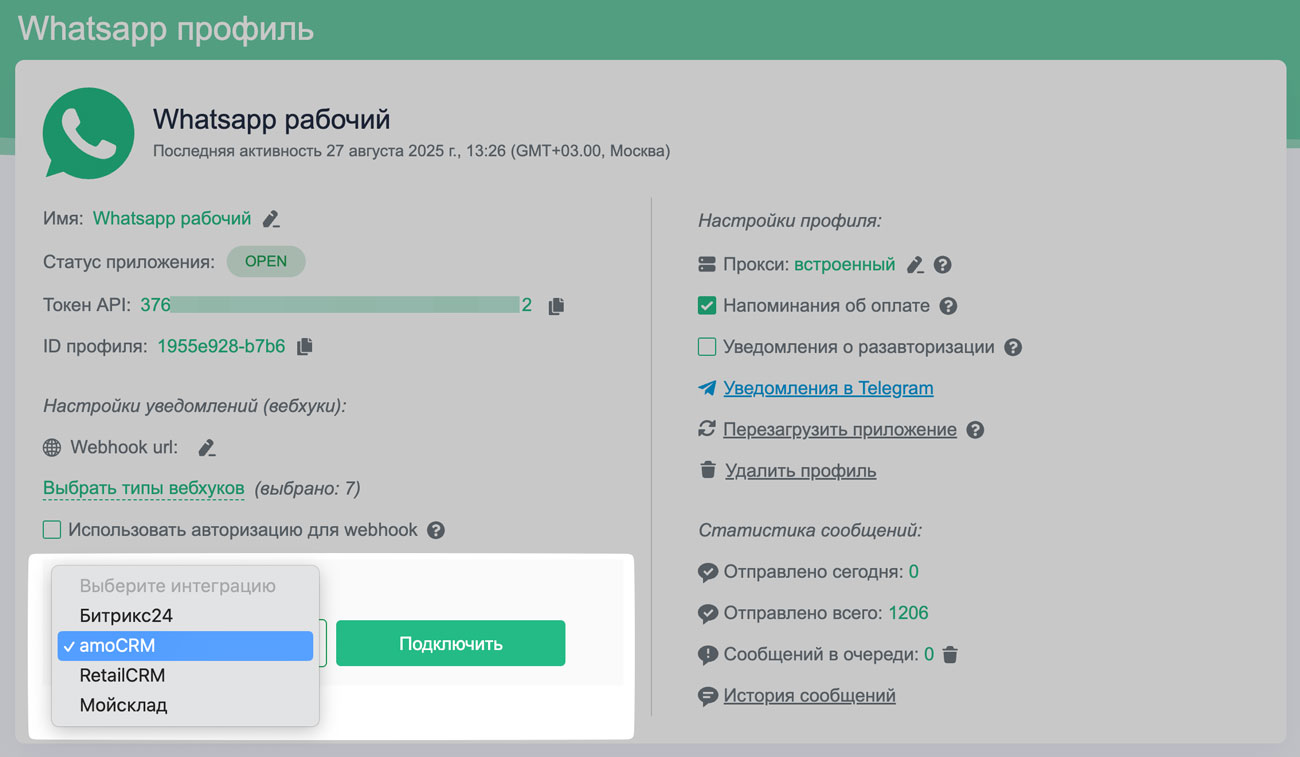Open История сообщений link
Screen dimensions: 1300x757
pyautogui.click(x=809, y=696)
